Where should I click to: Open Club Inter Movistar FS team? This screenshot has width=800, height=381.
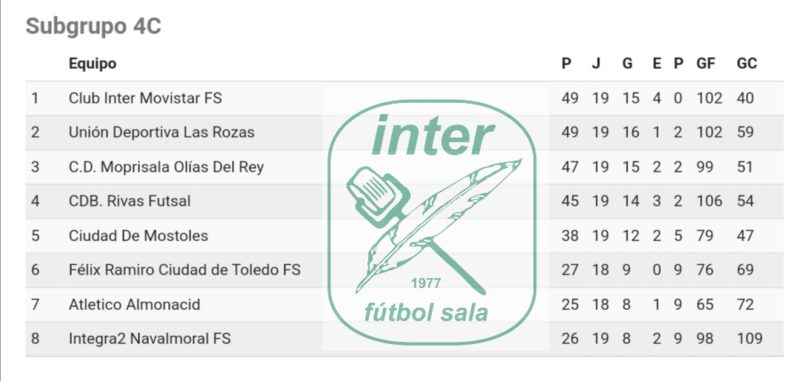coord(145,98)
